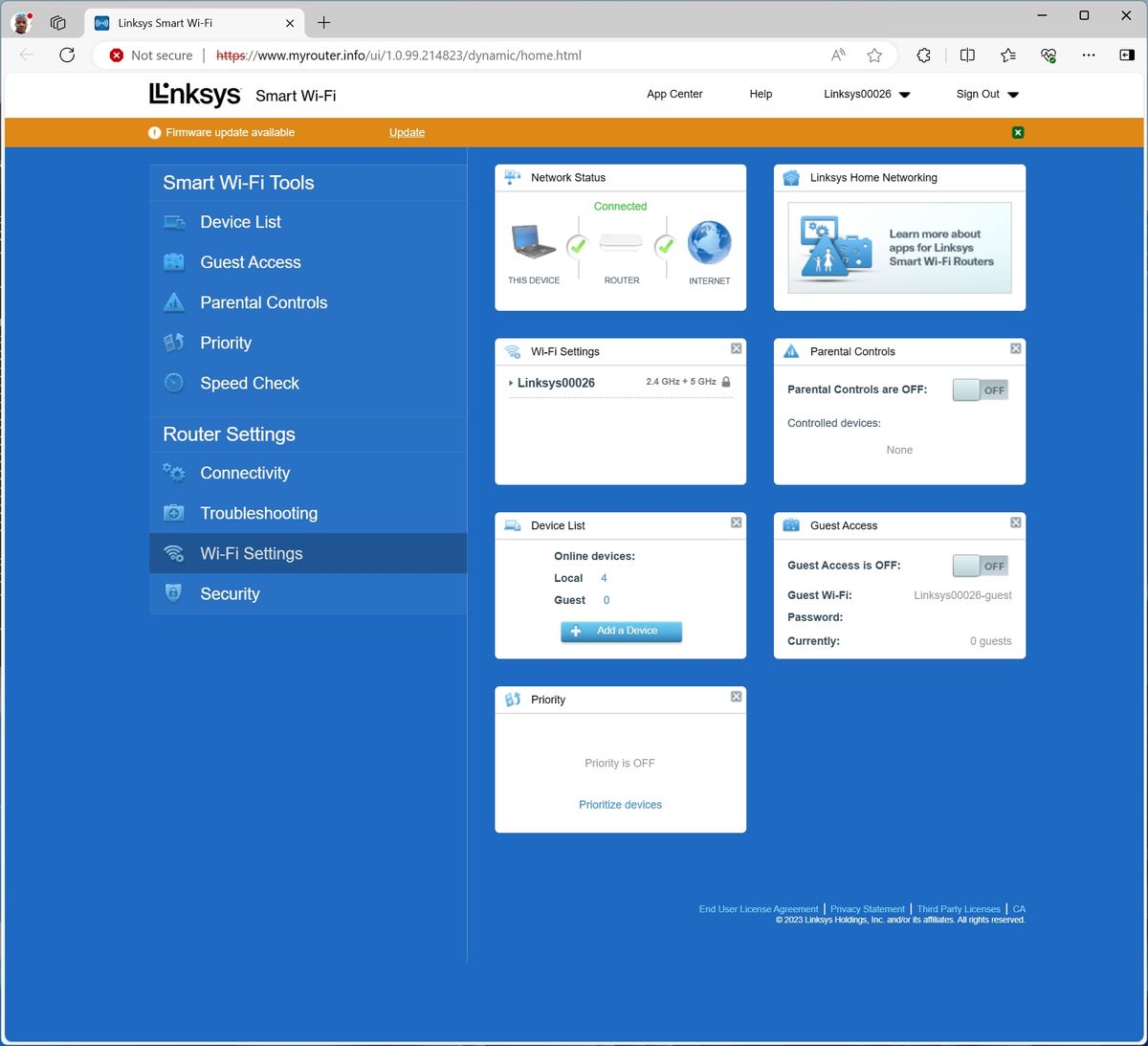Click the browser profile avatar
This screenshot has height=1046, width=1148.
(x=21, y=22)
